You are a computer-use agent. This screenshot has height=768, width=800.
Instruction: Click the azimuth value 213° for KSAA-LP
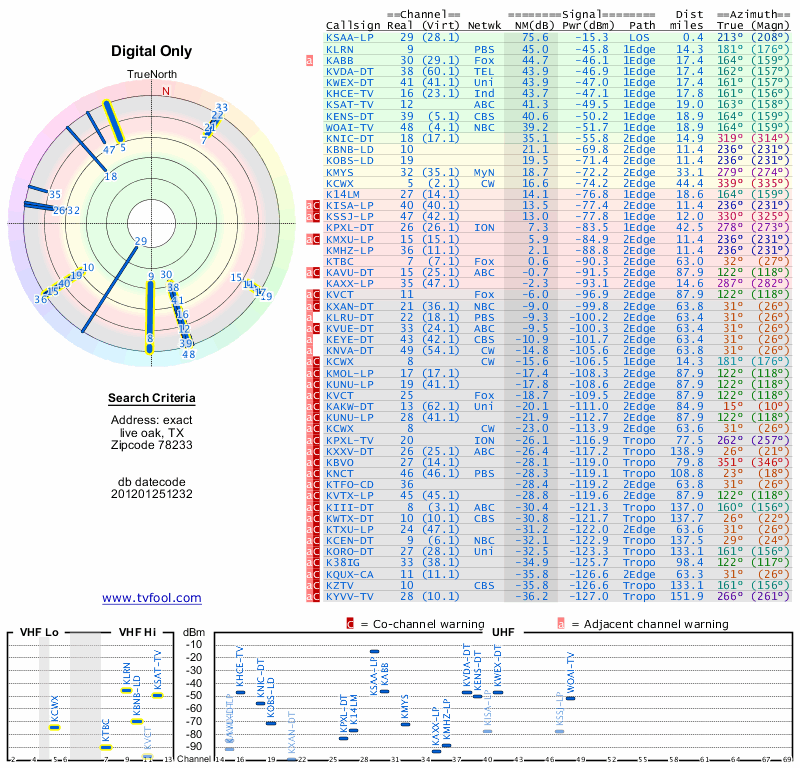(730, 38)
